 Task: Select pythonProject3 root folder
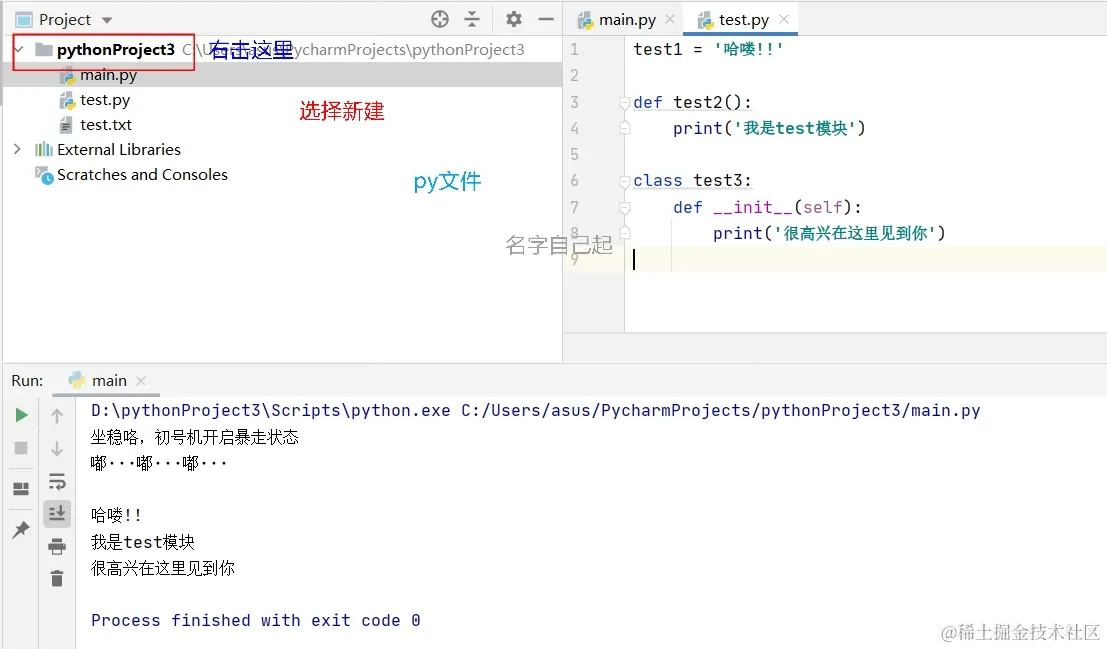click(116, 49)
